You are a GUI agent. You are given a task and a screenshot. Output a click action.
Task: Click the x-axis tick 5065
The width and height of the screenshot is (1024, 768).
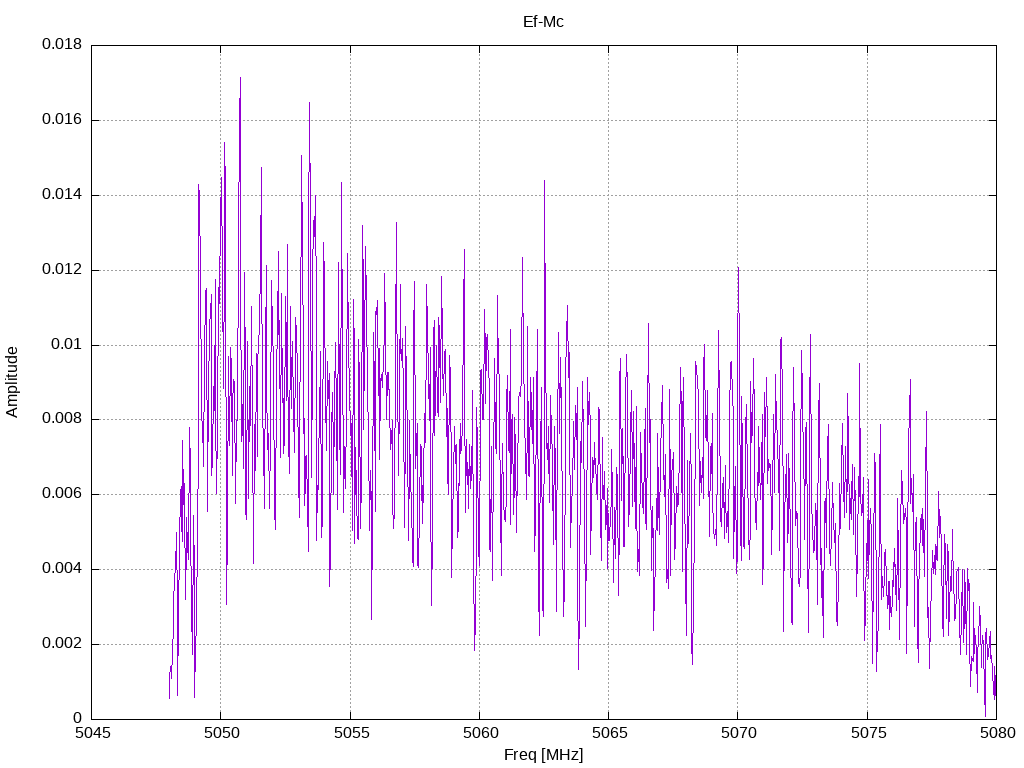point(610,733)
